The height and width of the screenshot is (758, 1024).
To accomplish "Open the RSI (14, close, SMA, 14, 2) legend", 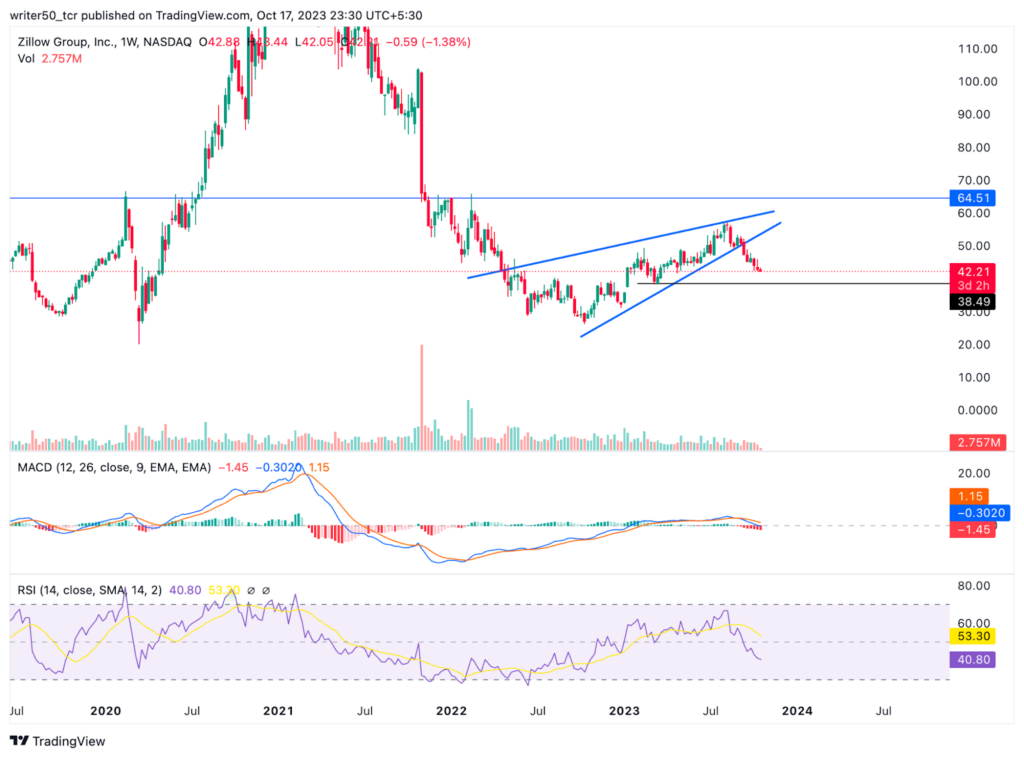I will [89, 590].
